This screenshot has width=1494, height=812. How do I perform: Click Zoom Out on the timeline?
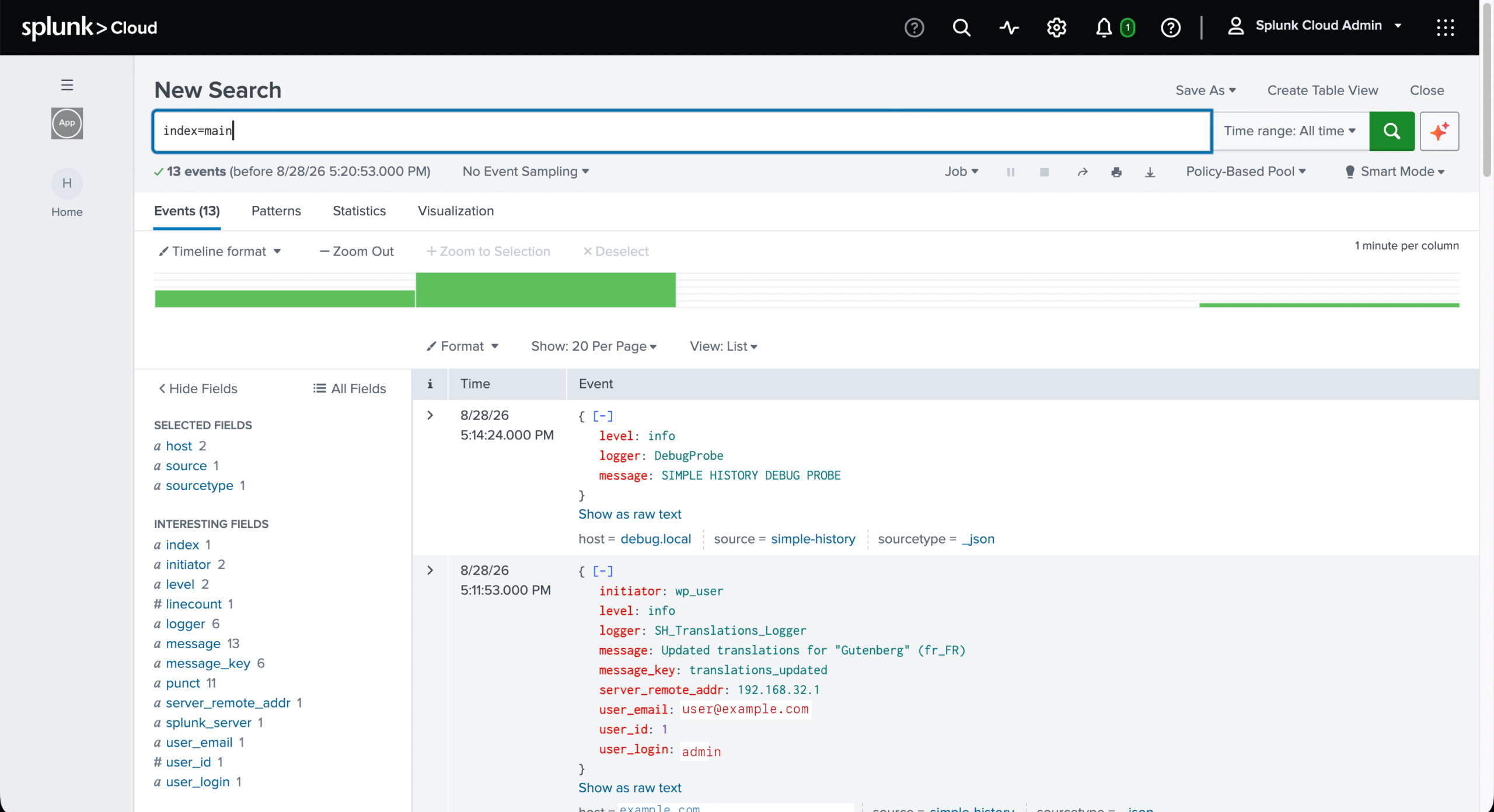pyautogui.click(x=357, y=251)
